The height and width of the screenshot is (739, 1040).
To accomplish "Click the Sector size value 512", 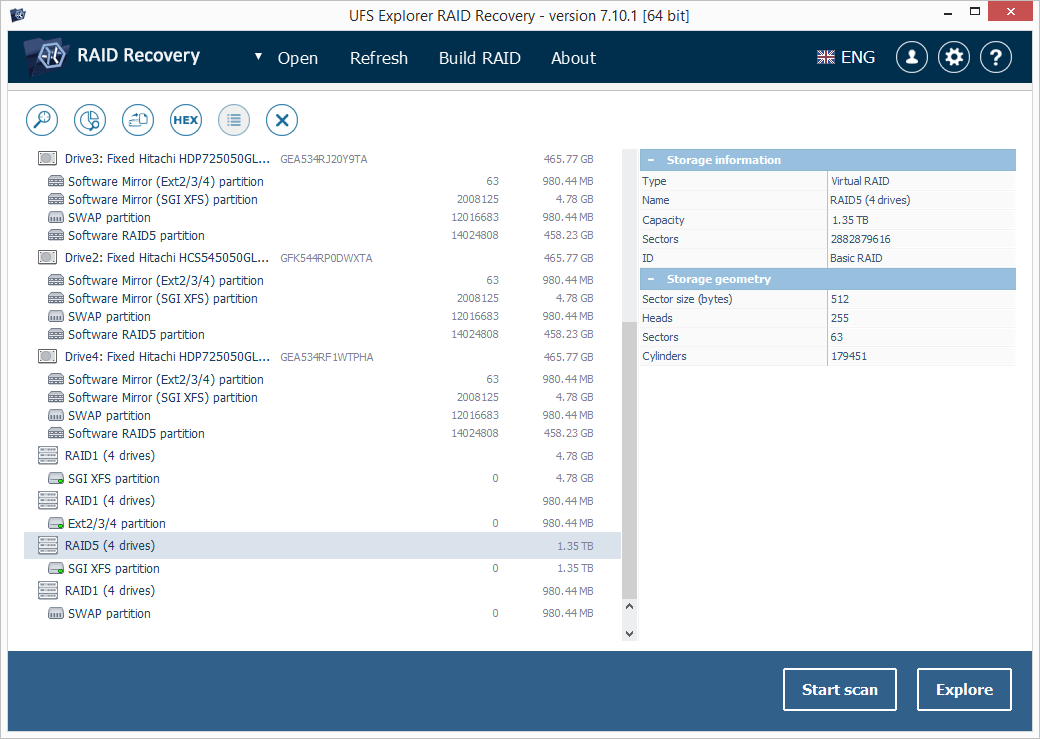I will coord(840,299).
